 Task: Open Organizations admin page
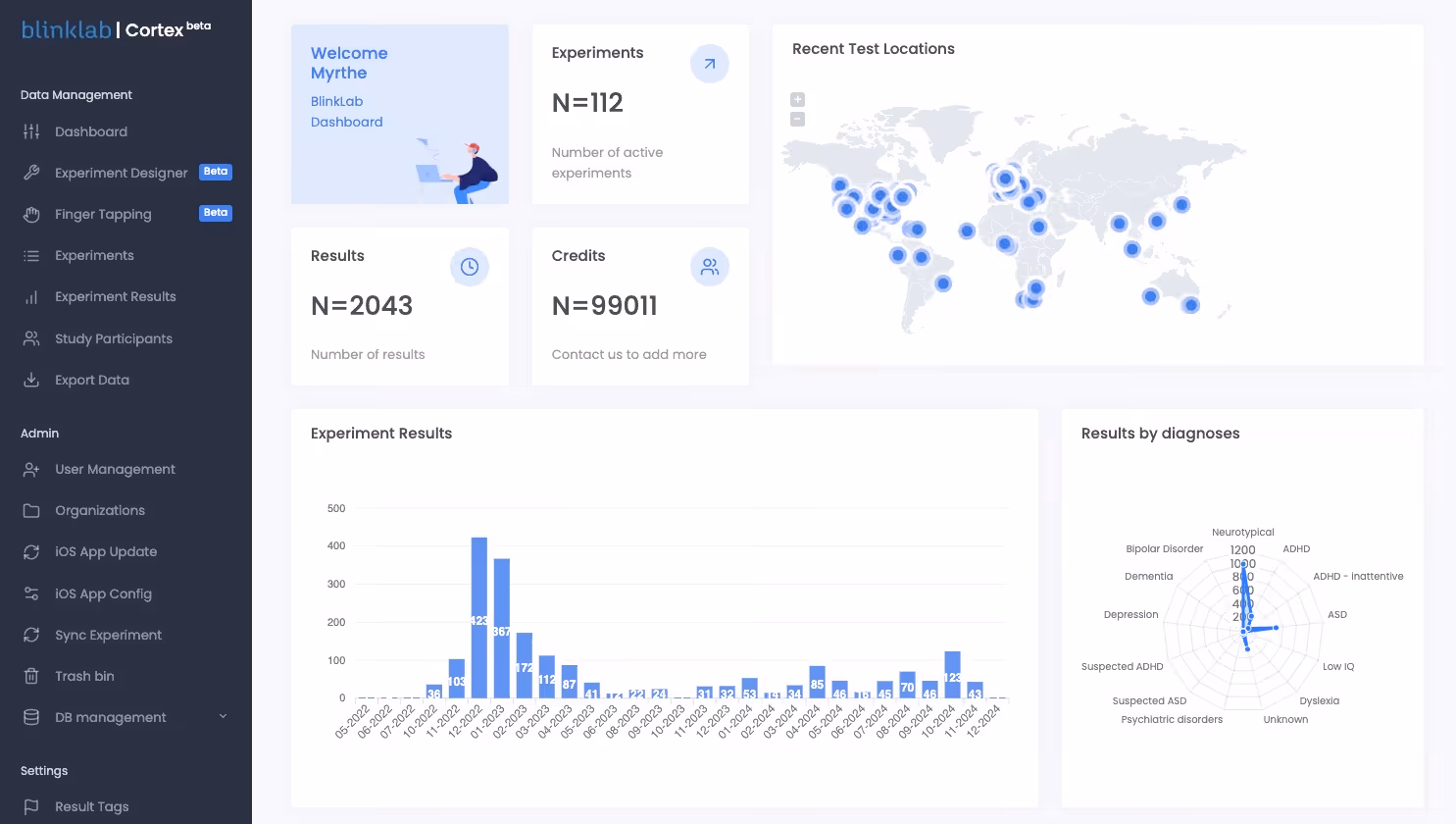pyautogui.click(x=100, y=511)
